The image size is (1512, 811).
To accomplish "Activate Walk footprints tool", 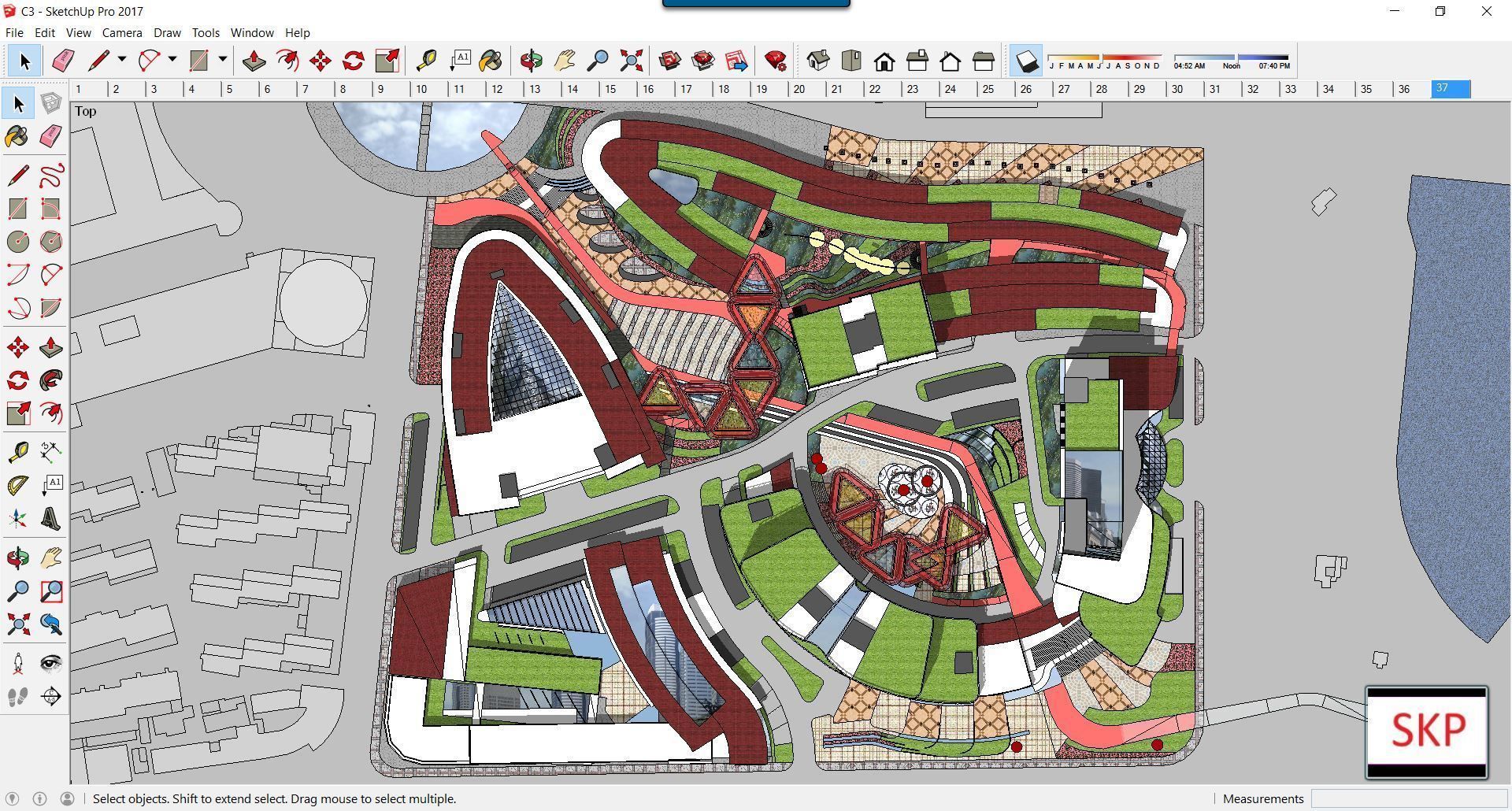I will tap(17, 697).
